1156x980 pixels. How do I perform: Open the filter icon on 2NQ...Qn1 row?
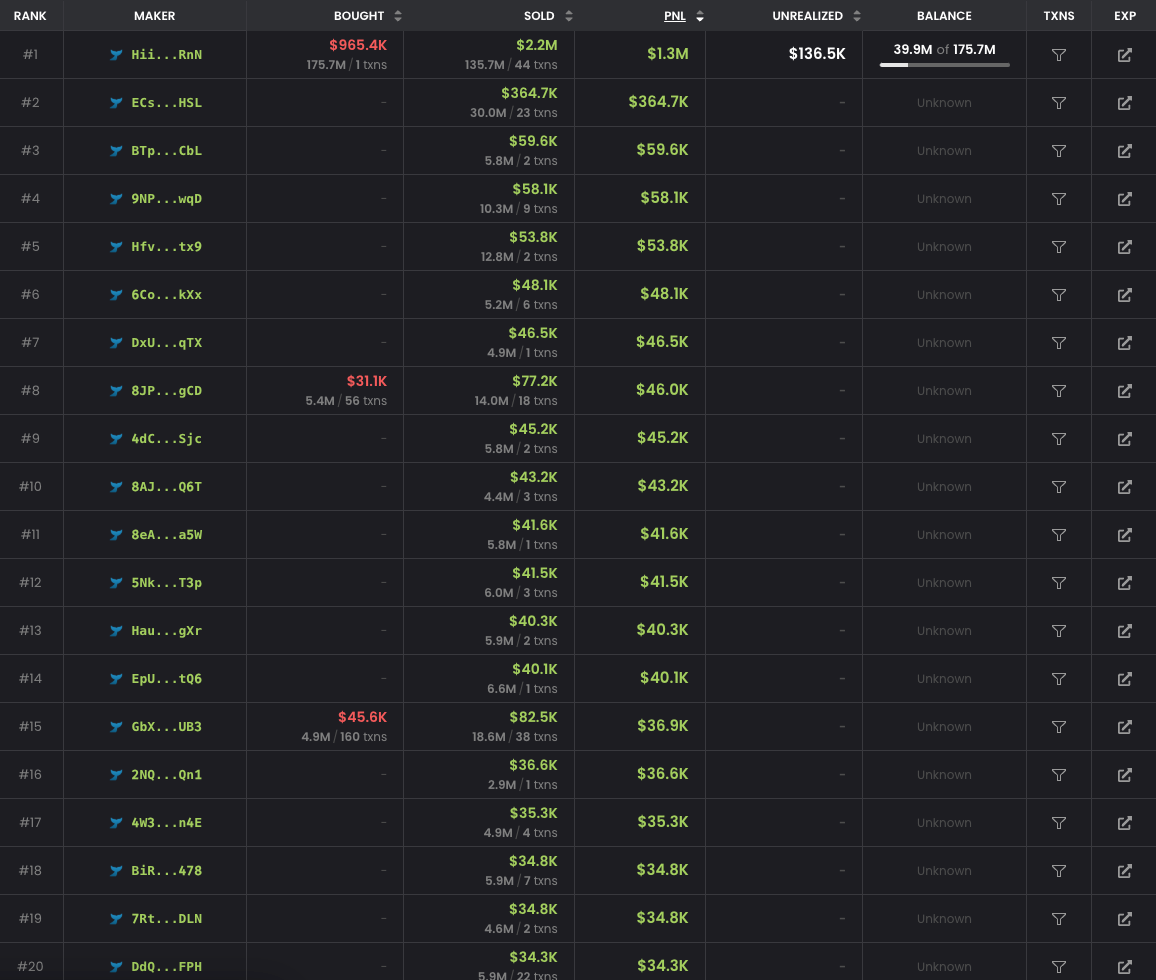(x=1058, y=774)
